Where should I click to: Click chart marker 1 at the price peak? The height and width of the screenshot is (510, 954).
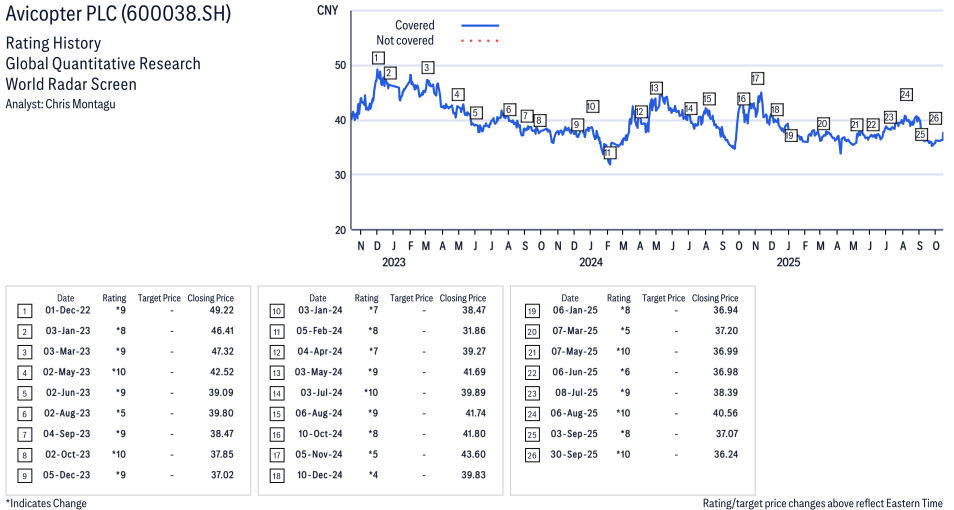point(377,58)
